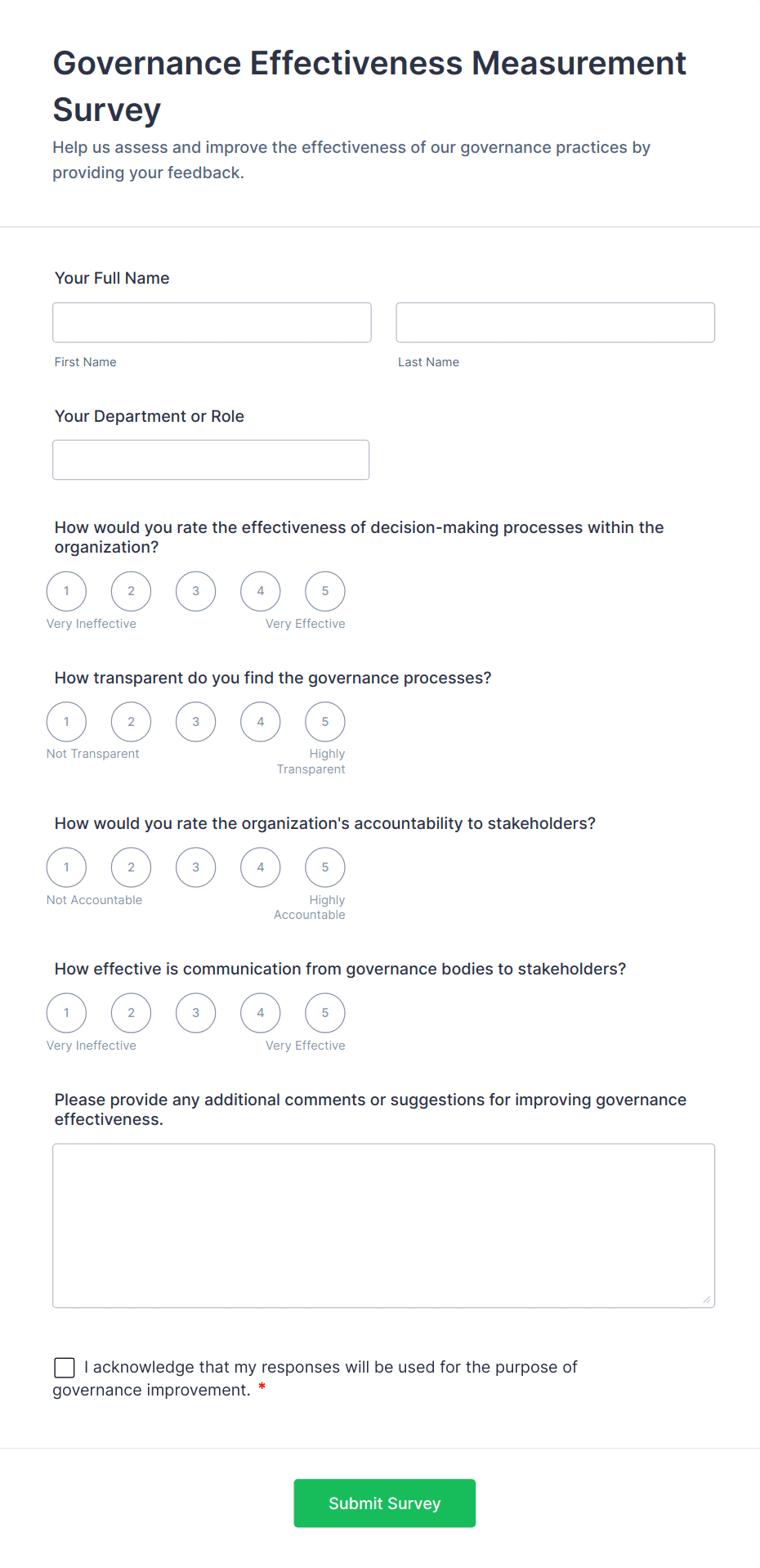
Task: Rate decision-making effectiveness as 1
Action: tap(66, 591)
